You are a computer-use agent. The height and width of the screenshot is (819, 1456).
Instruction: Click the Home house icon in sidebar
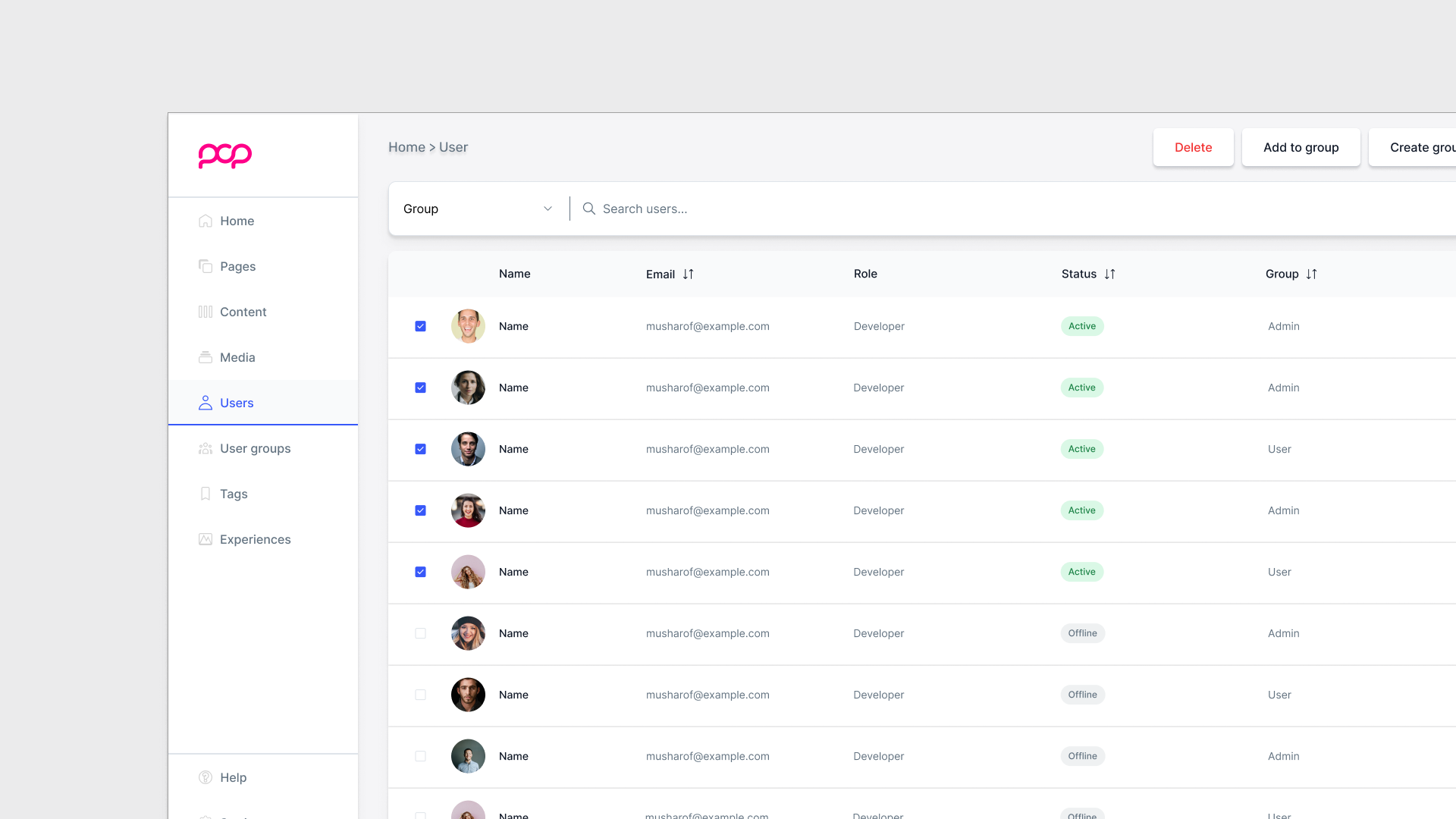point(205,221)
